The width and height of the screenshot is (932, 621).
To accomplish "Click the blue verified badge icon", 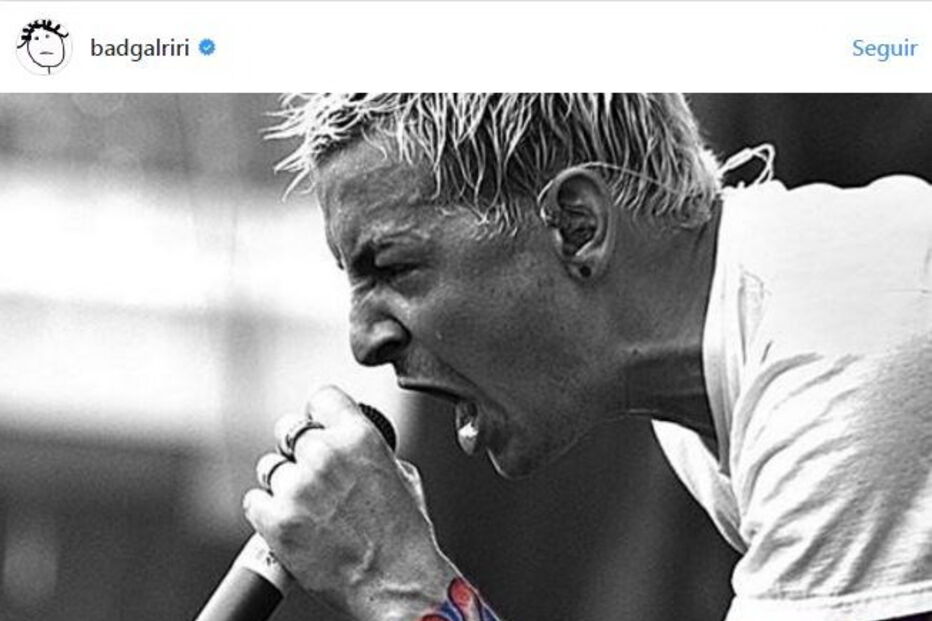I will 206,48.
